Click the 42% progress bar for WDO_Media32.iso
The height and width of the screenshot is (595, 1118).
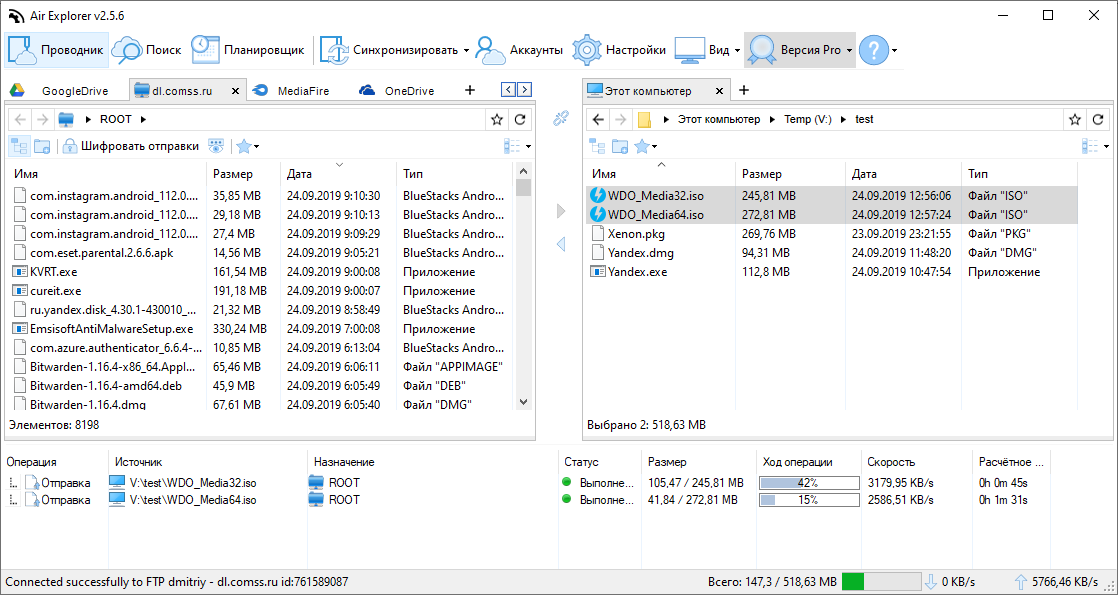coord(809,483)
